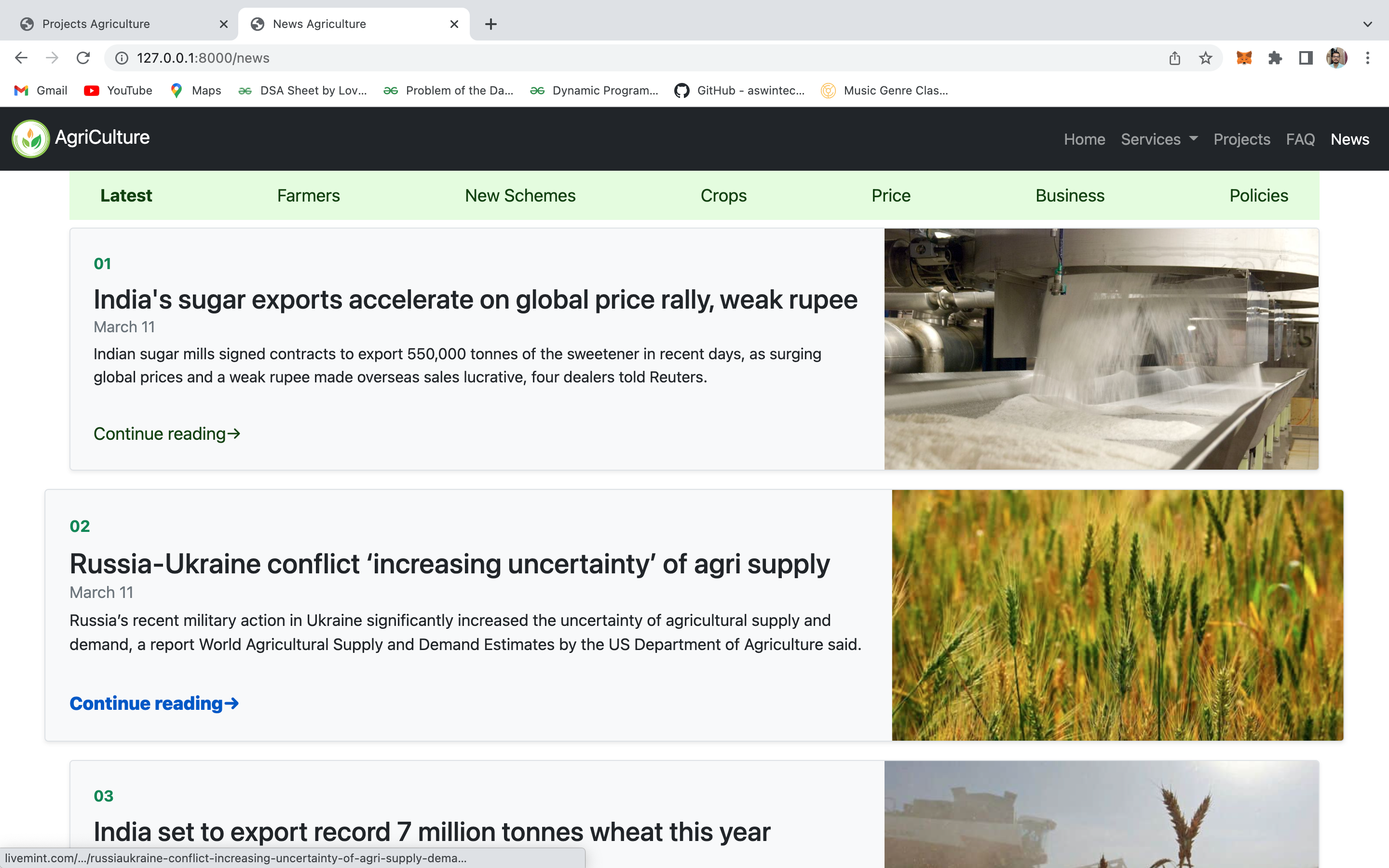This screenshot has width=1389, height=868.
Task: Open the MetaMask fox extension
Action: 1244,58
